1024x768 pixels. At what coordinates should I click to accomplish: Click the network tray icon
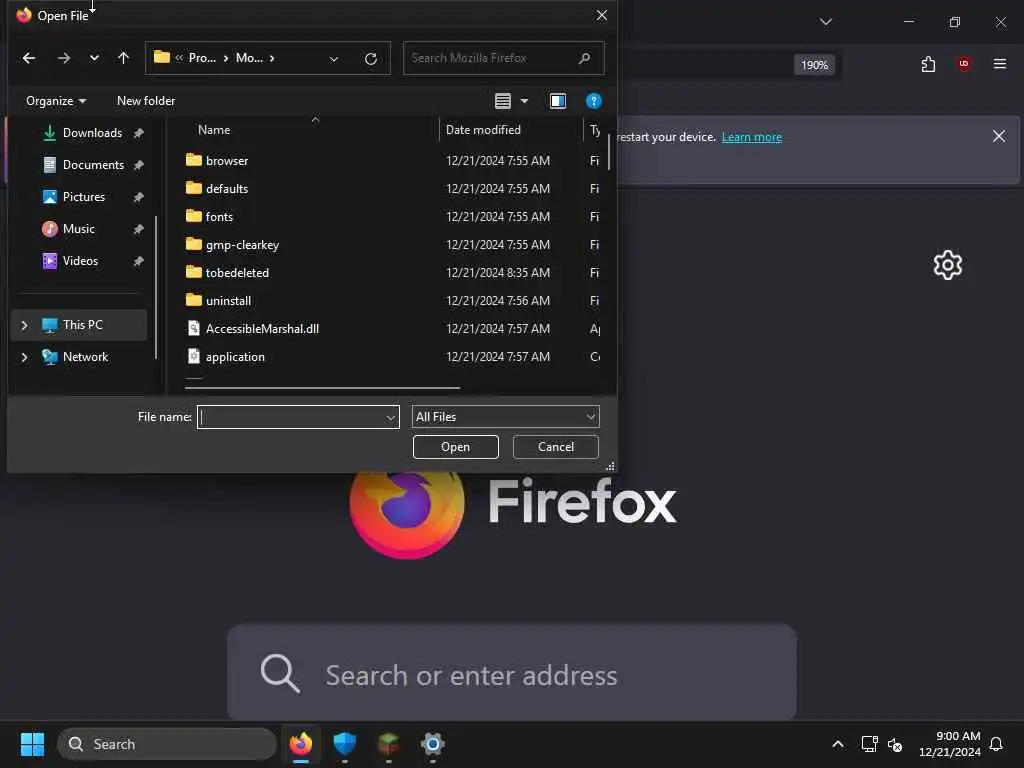click(x=869, y=744)
